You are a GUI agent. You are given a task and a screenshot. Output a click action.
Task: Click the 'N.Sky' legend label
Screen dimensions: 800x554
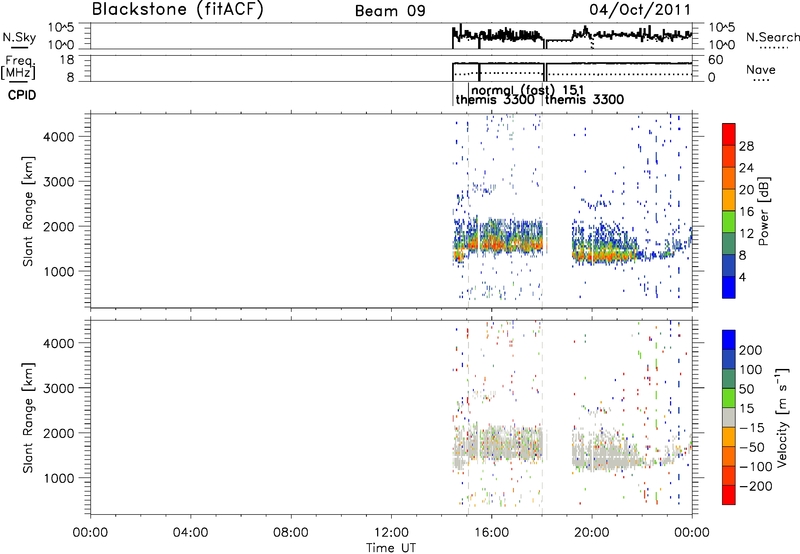point(19,37)
